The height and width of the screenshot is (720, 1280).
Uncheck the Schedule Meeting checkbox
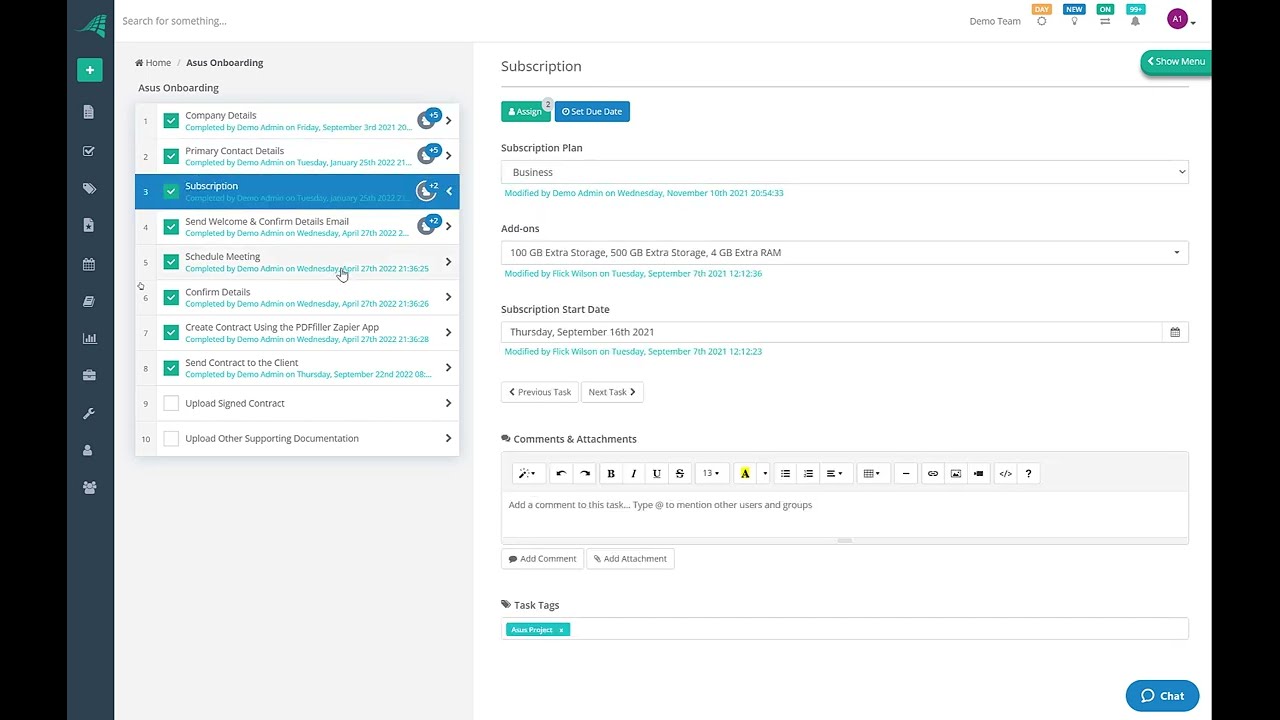[x=171, y=262]
